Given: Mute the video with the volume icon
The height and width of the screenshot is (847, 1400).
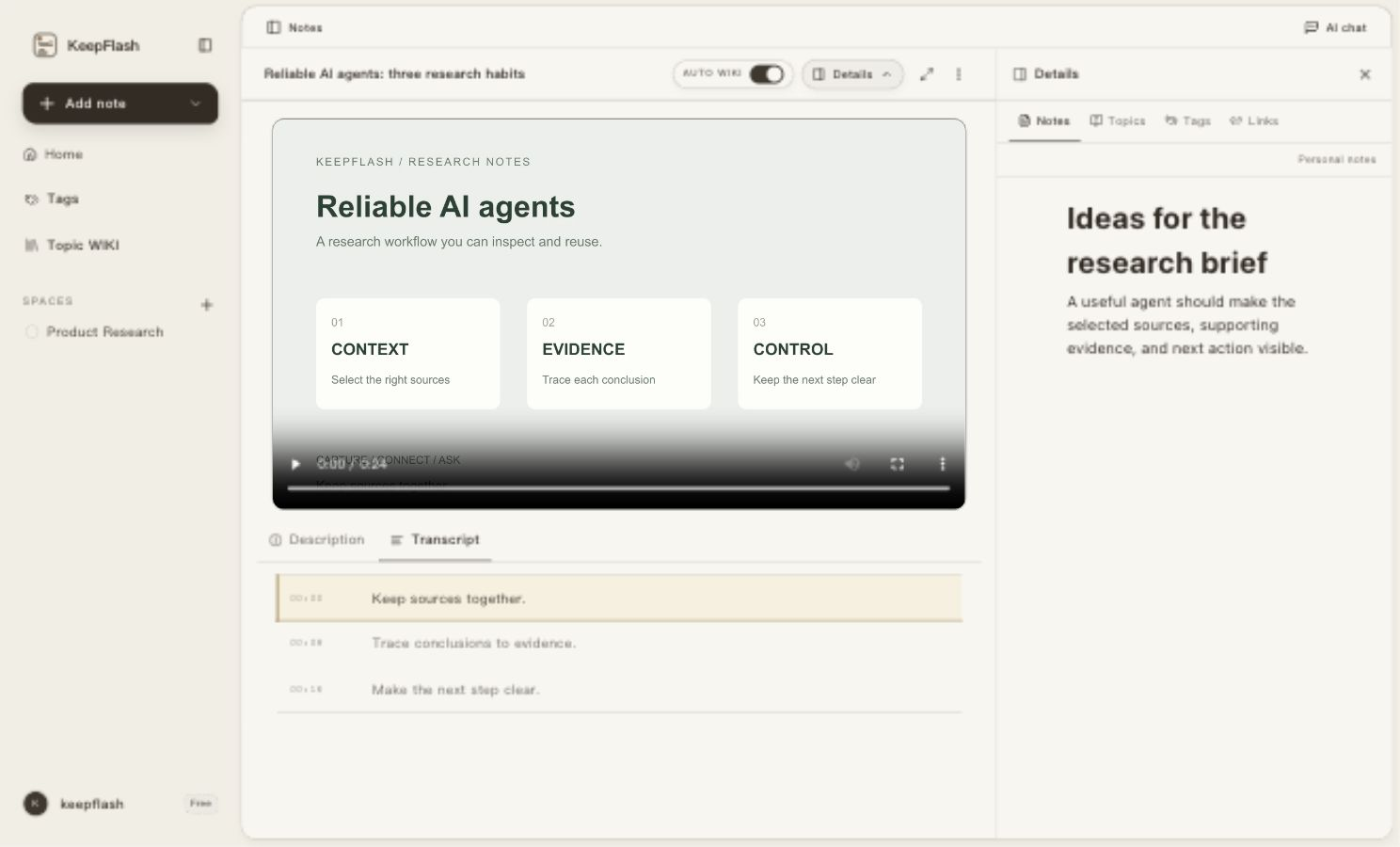Looking at the screenshot, I should point(851,464).
